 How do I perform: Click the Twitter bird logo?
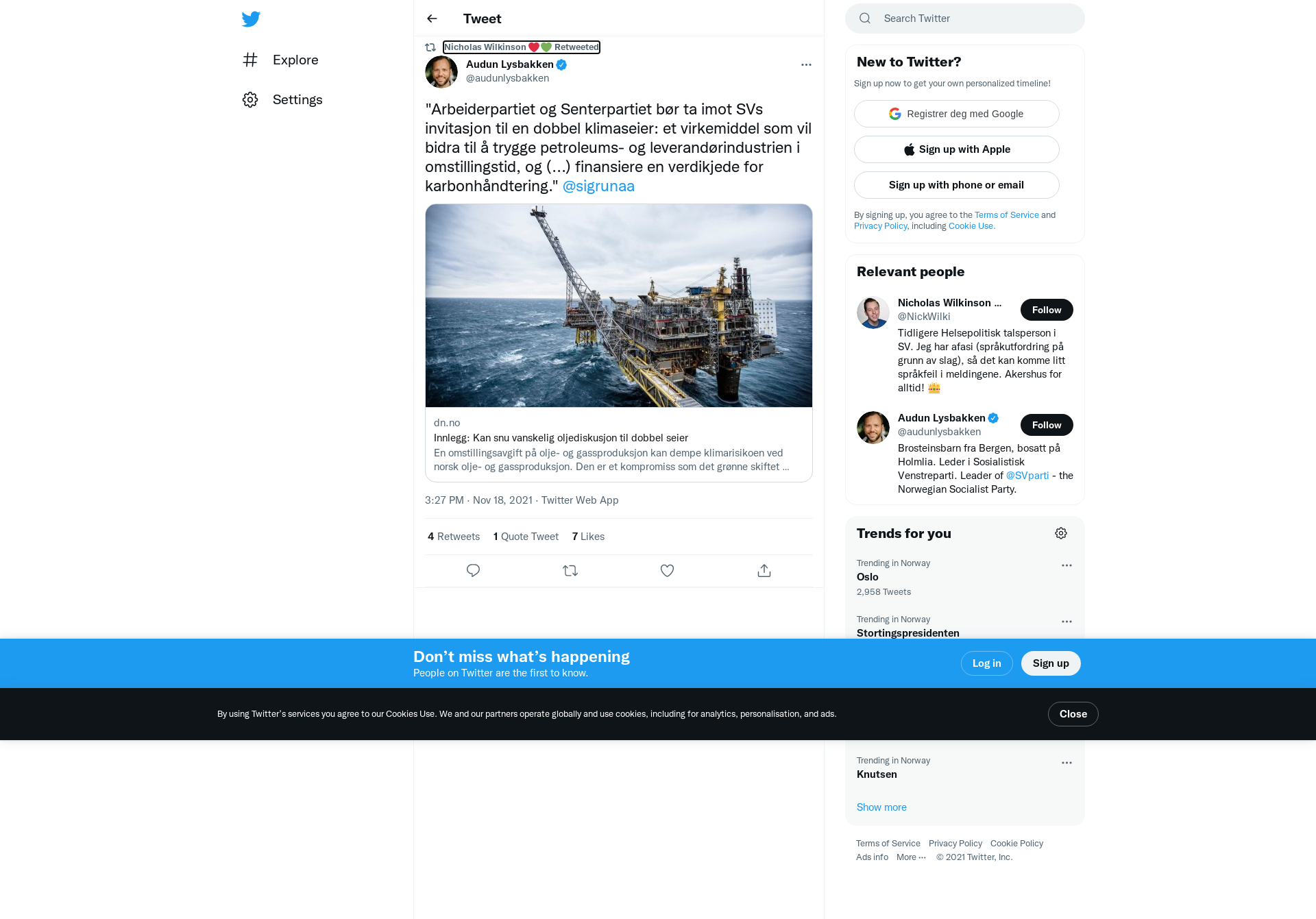[x=251, y=19]
